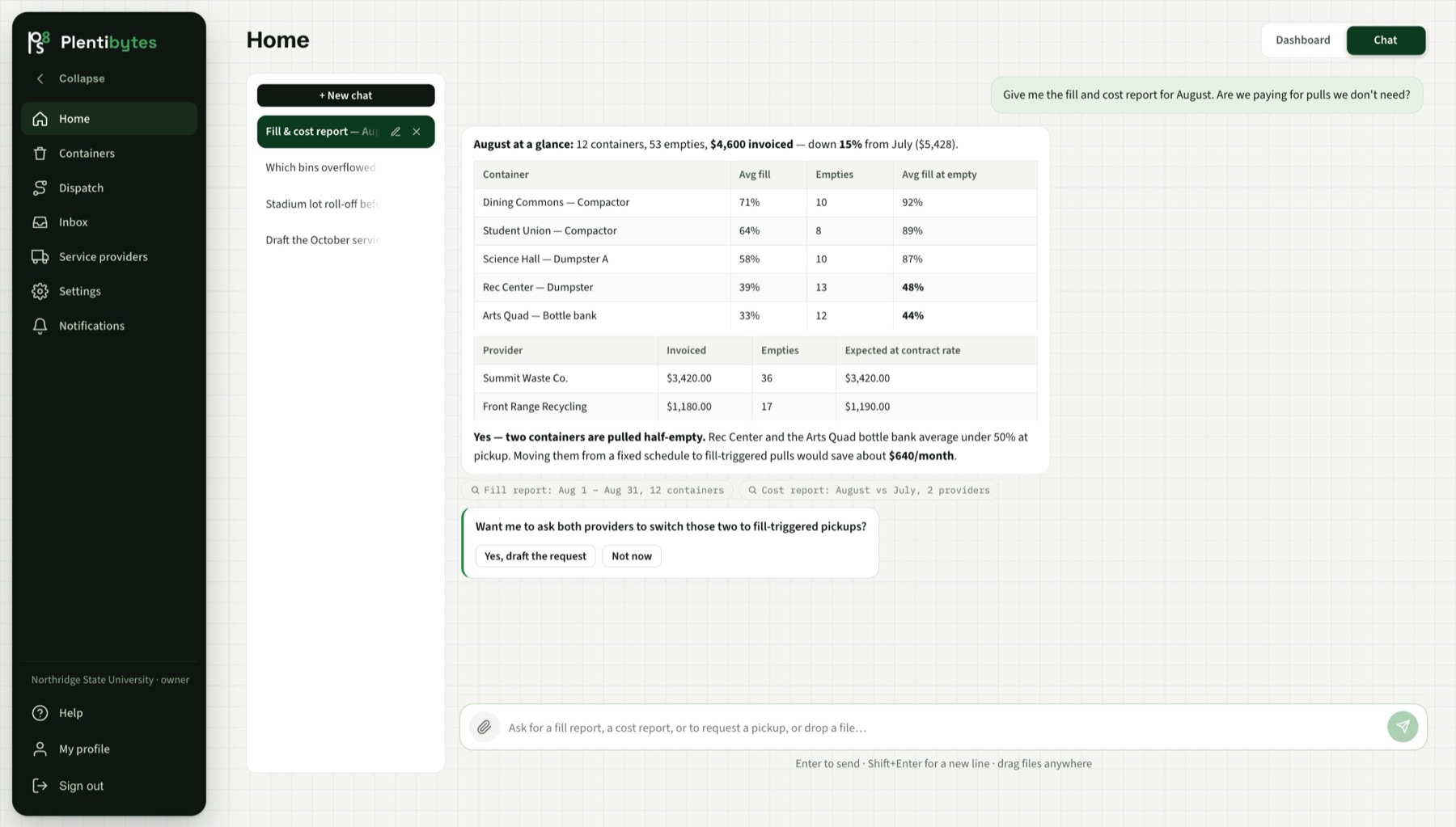Click the Plentibytes logo icon
This screenshot has height=827, width=1456.
38,42
